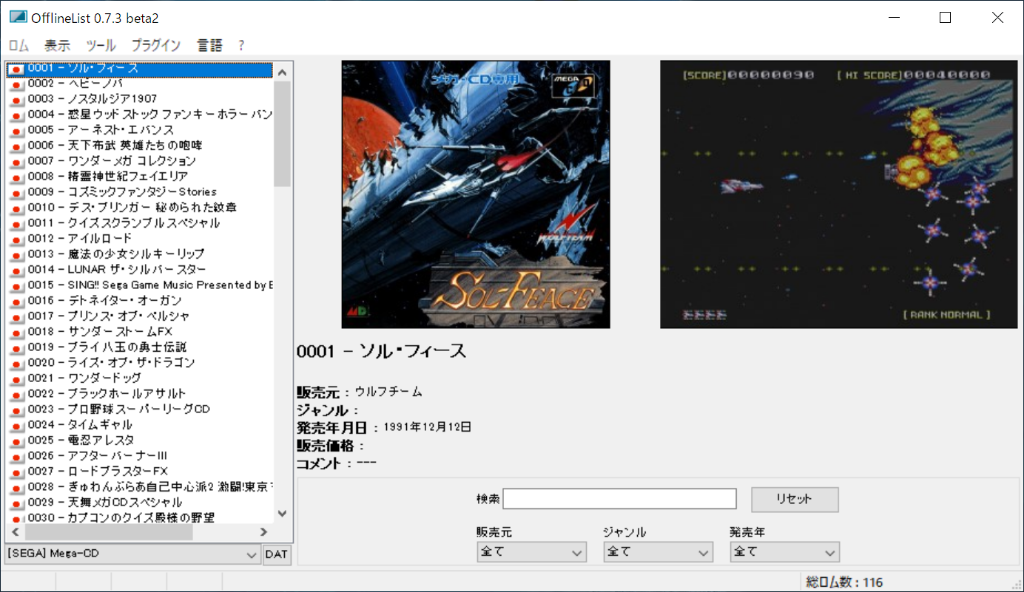The image size is (1024, 592).
Task: Click the red icon beside 0013 魔法の少女シルキーリップ
Action: 16,255
